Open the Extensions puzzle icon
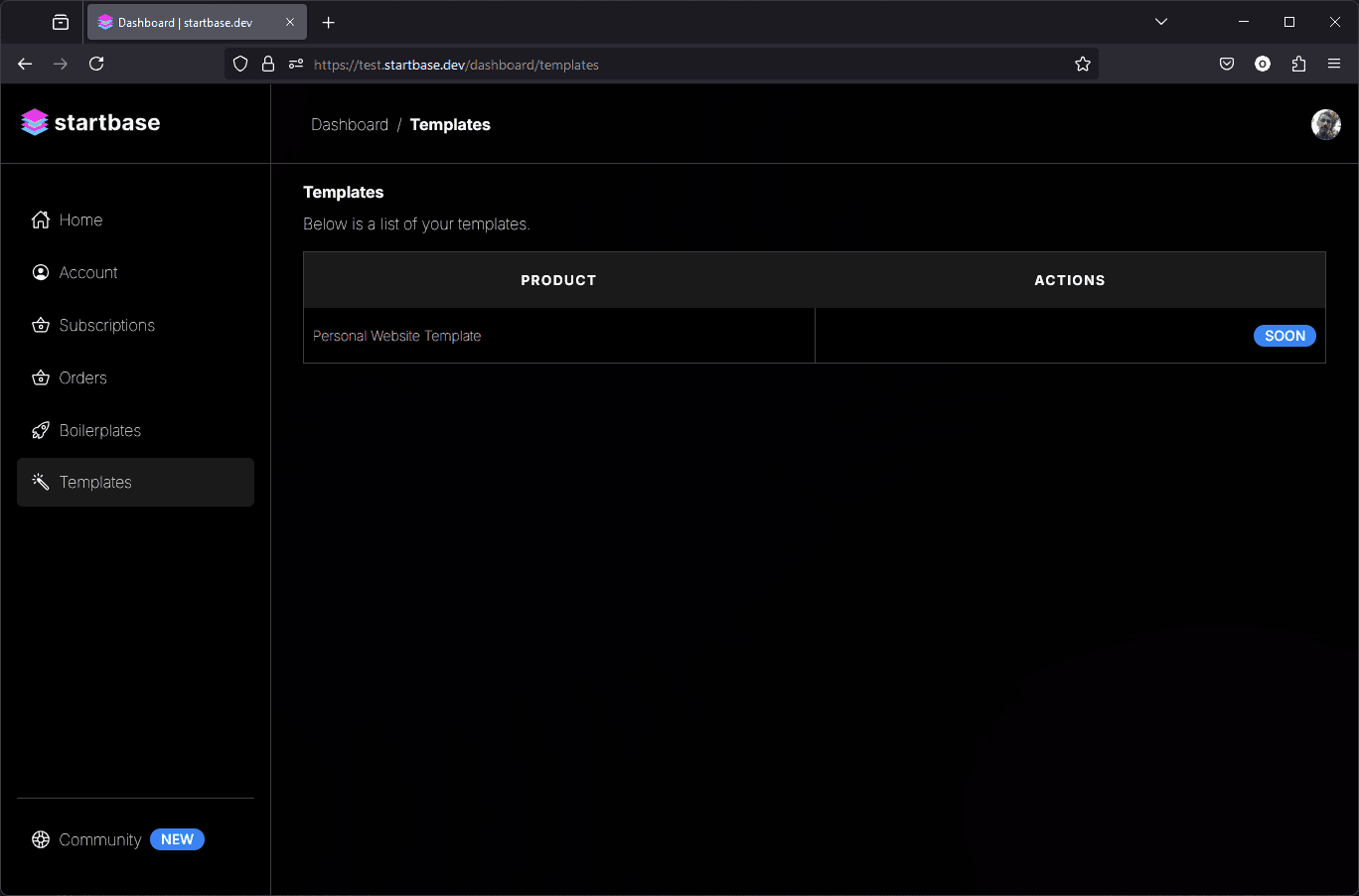Viewport: 1359px width, 896px height. point(1298,64)
